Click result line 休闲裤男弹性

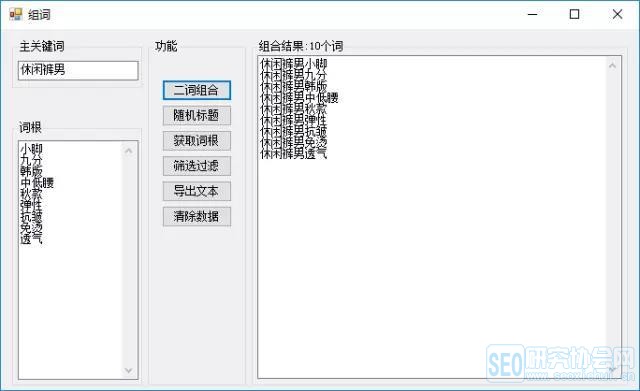[294, 120]
